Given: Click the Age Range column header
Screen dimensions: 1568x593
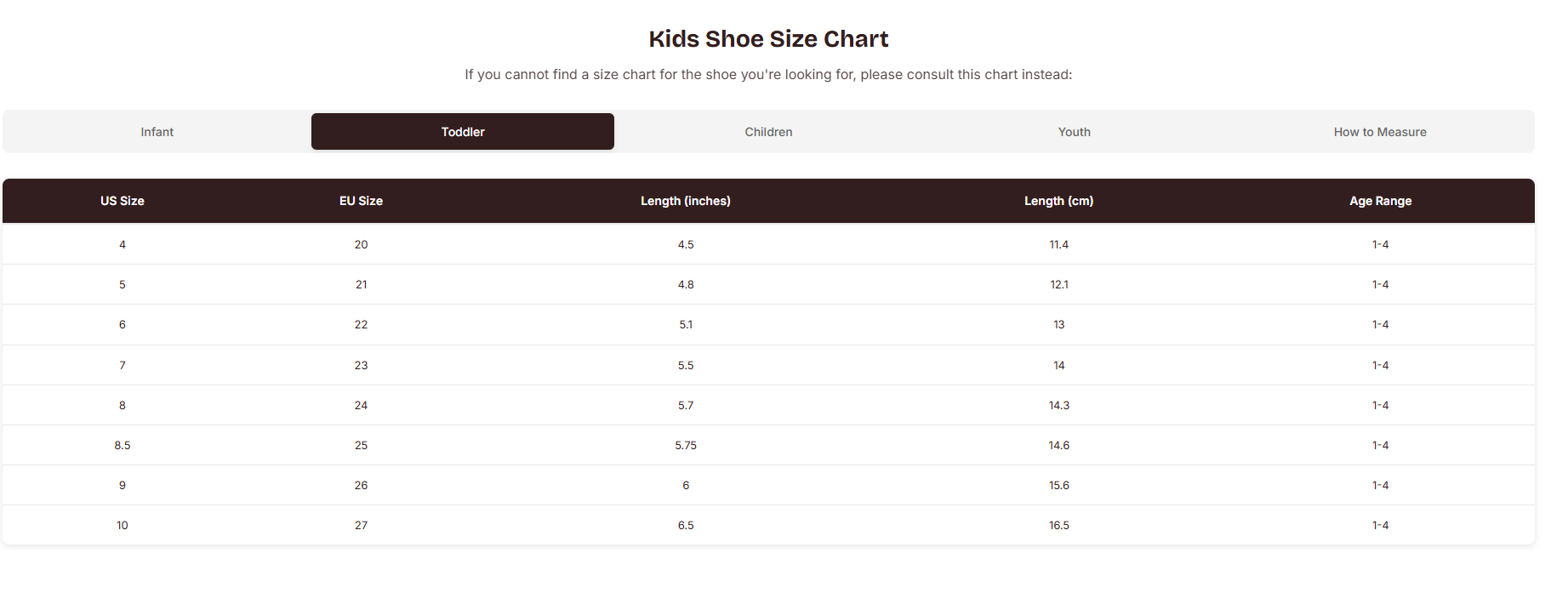Looking at the screenshot, I should [x=1380, y=201].
